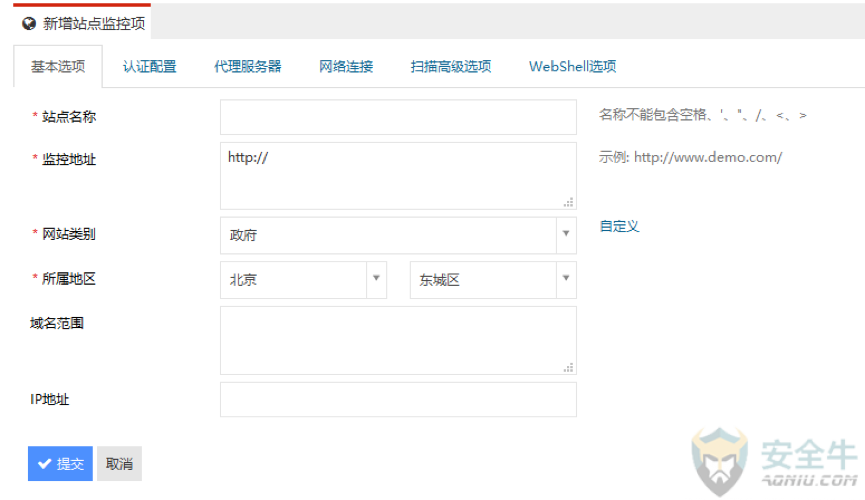Image resolution: width=865 pixels, height=500 pixels.
Task: Open the 东城区 district dropdown
Action: 493,280
